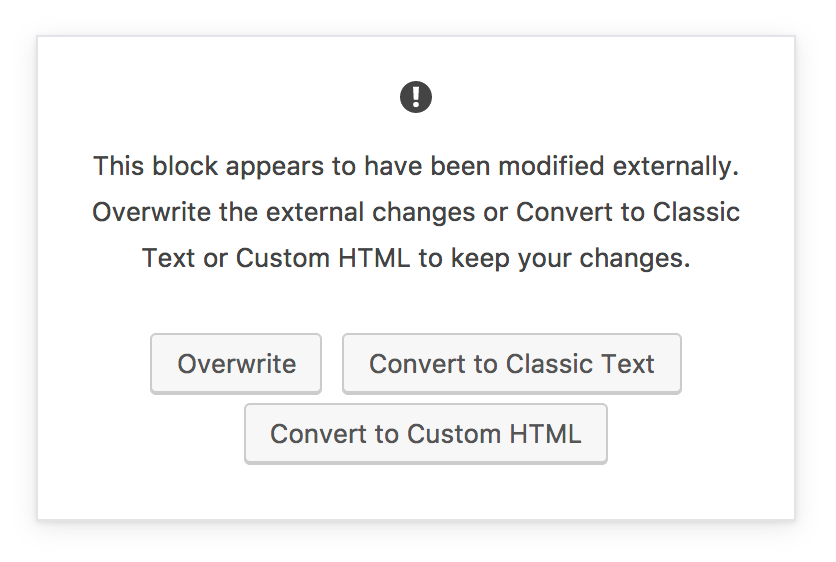Choose Convert to Classic Text
836x562 pixels.
(x=511, y=364)
